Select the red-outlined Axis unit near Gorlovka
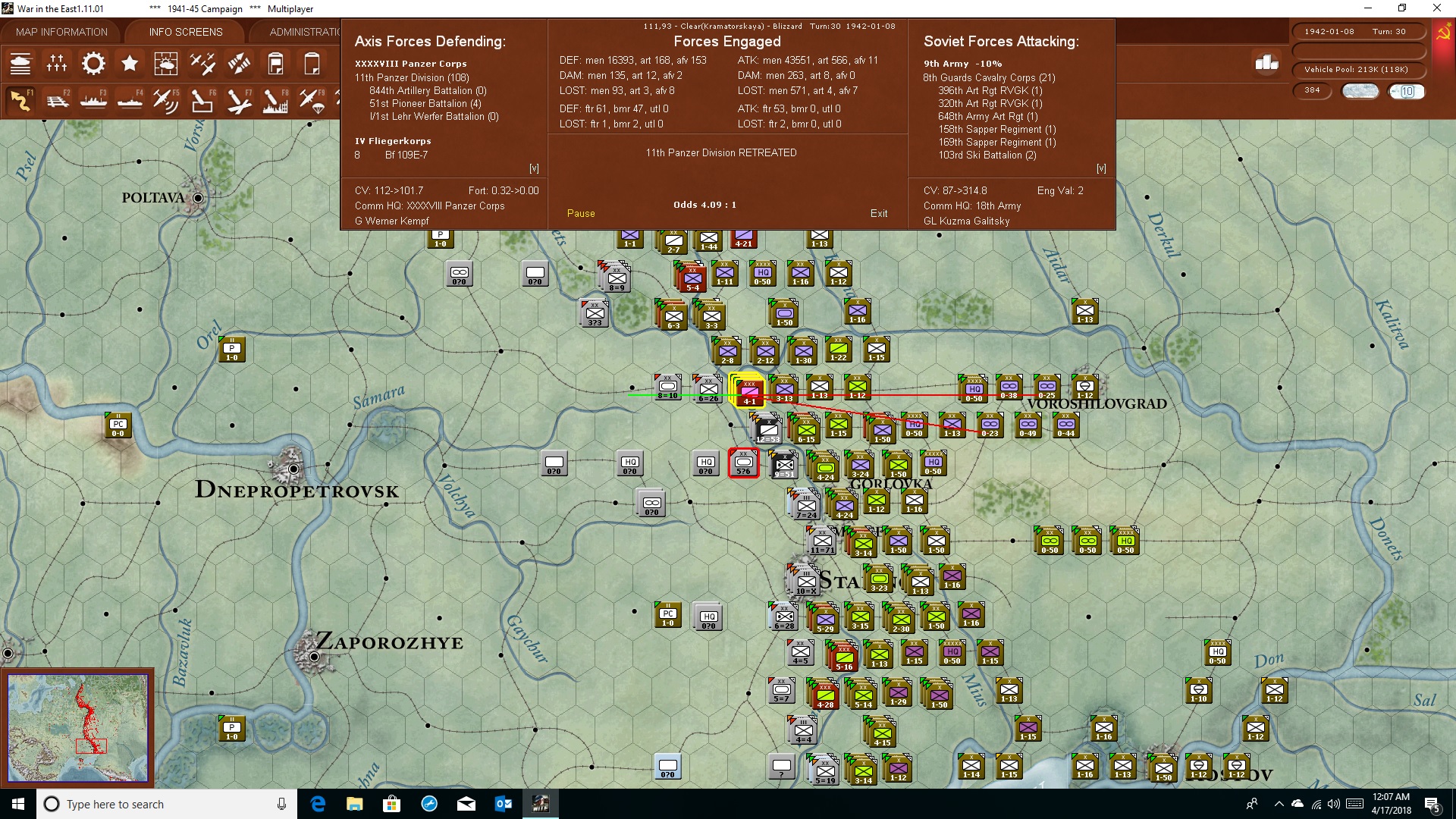 [x=743, y=463]
